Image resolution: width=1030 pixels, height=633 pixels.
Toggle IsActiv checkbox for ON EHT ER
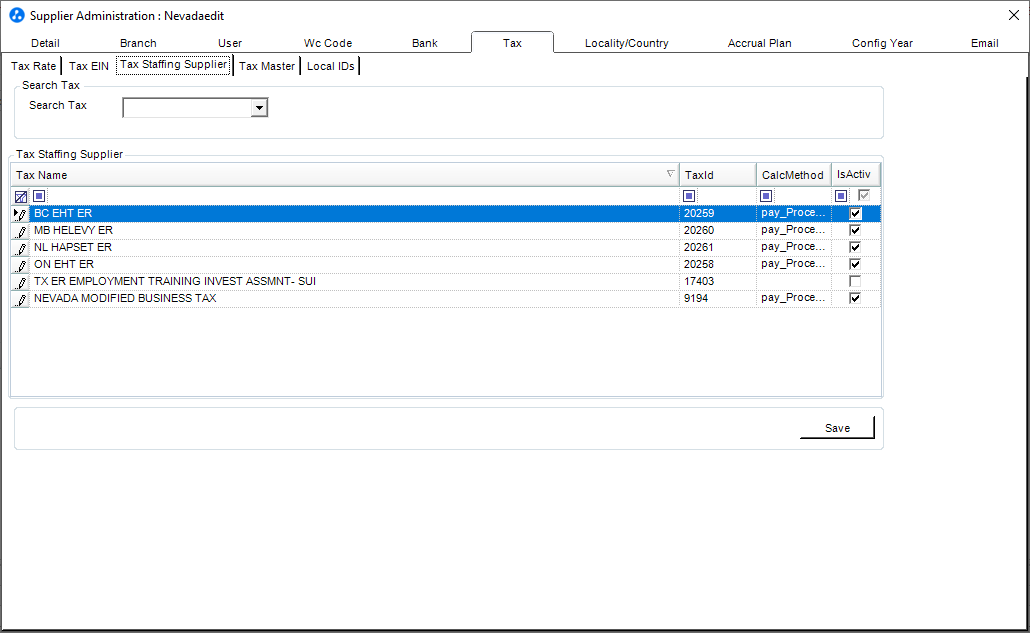(x=855, y=264)
